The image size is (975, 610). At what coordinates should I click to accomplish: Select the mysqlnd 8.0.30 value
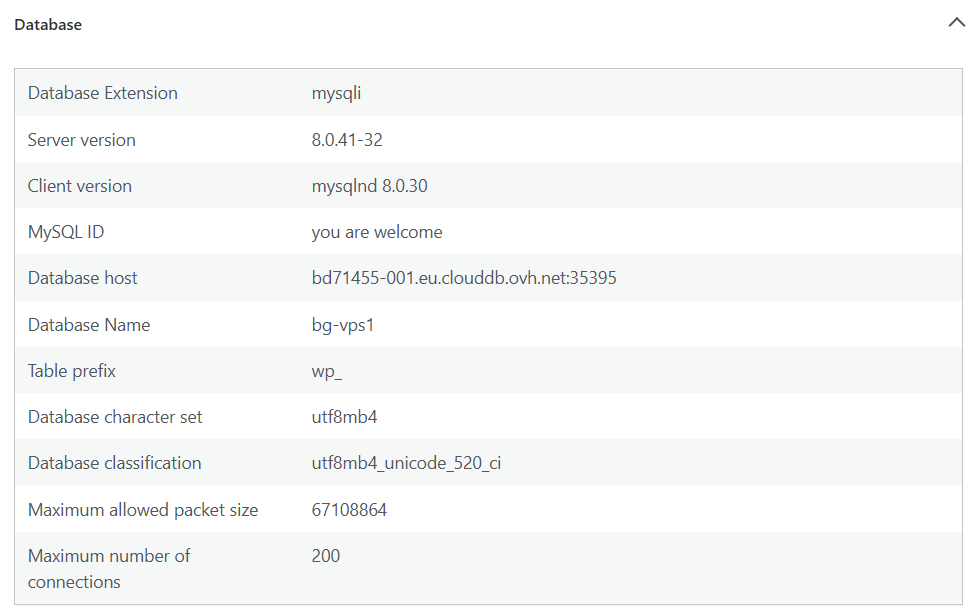point(370,186)
